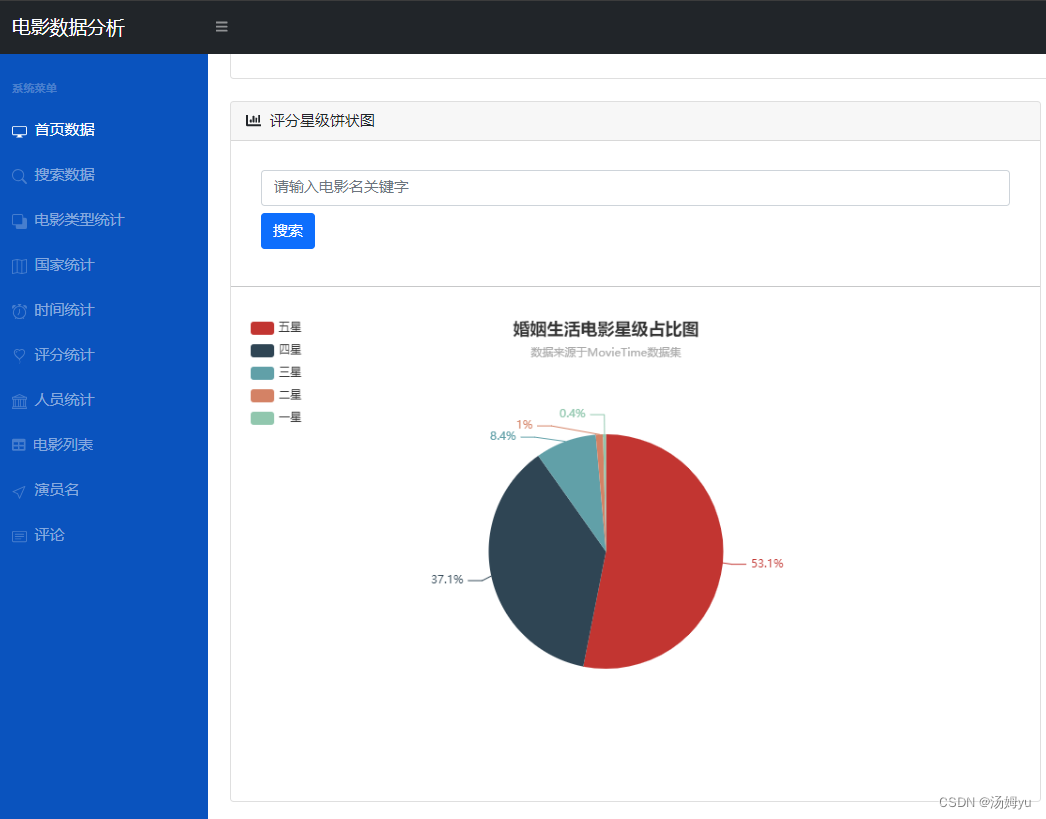
Task: Select the alarm clock icon beside 时间统计
Action: click(x=18, y=310)
